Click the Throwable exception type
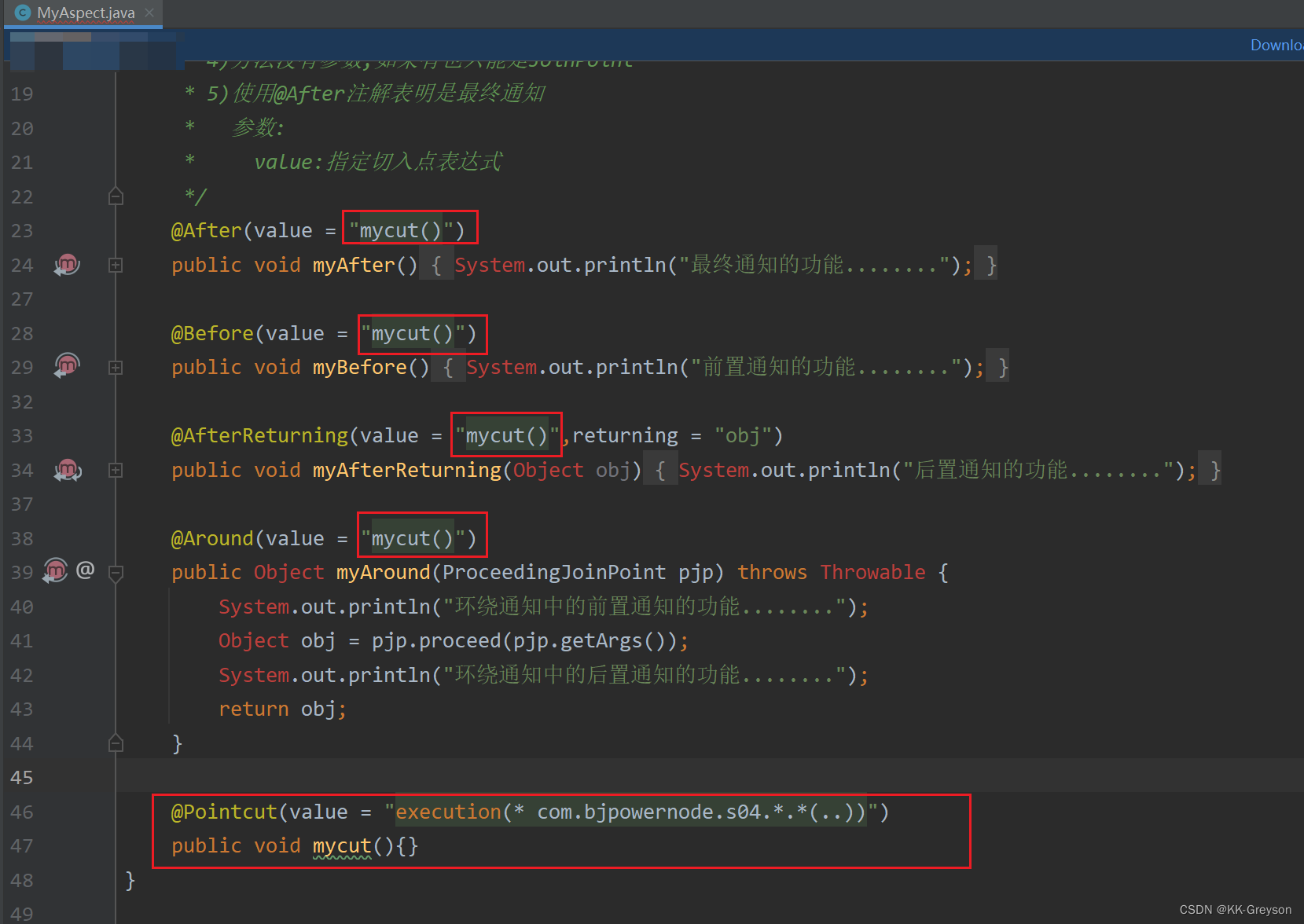 pos(873,573)
